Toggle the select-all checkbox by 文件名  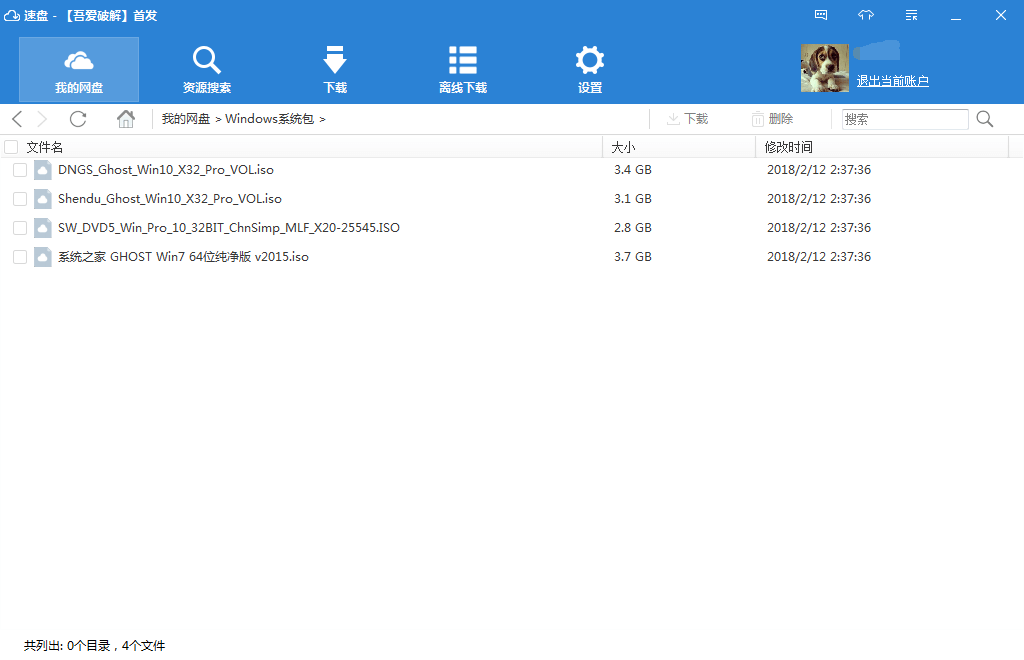11,147
